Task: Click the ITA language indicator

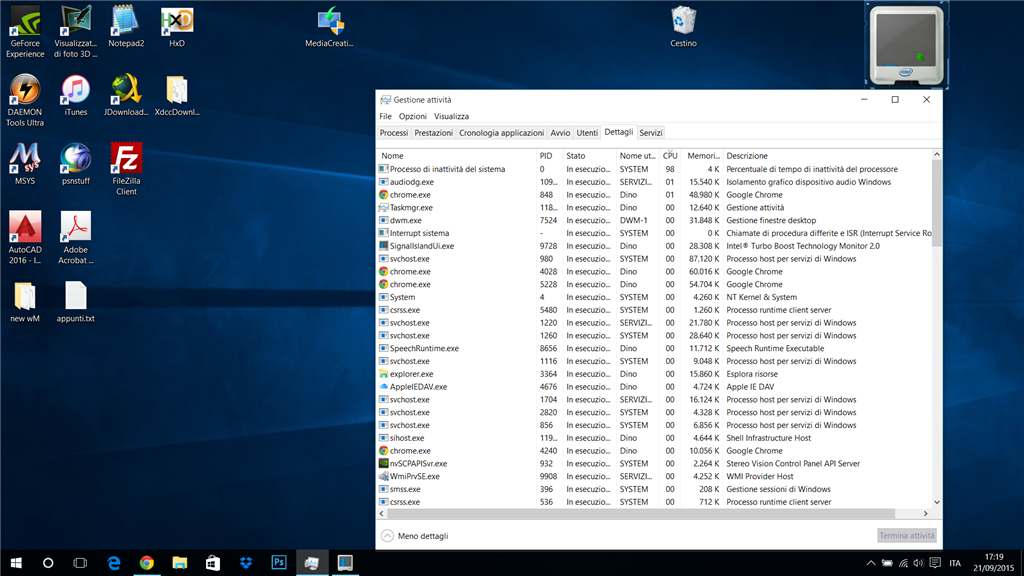Action: point(955,563)
